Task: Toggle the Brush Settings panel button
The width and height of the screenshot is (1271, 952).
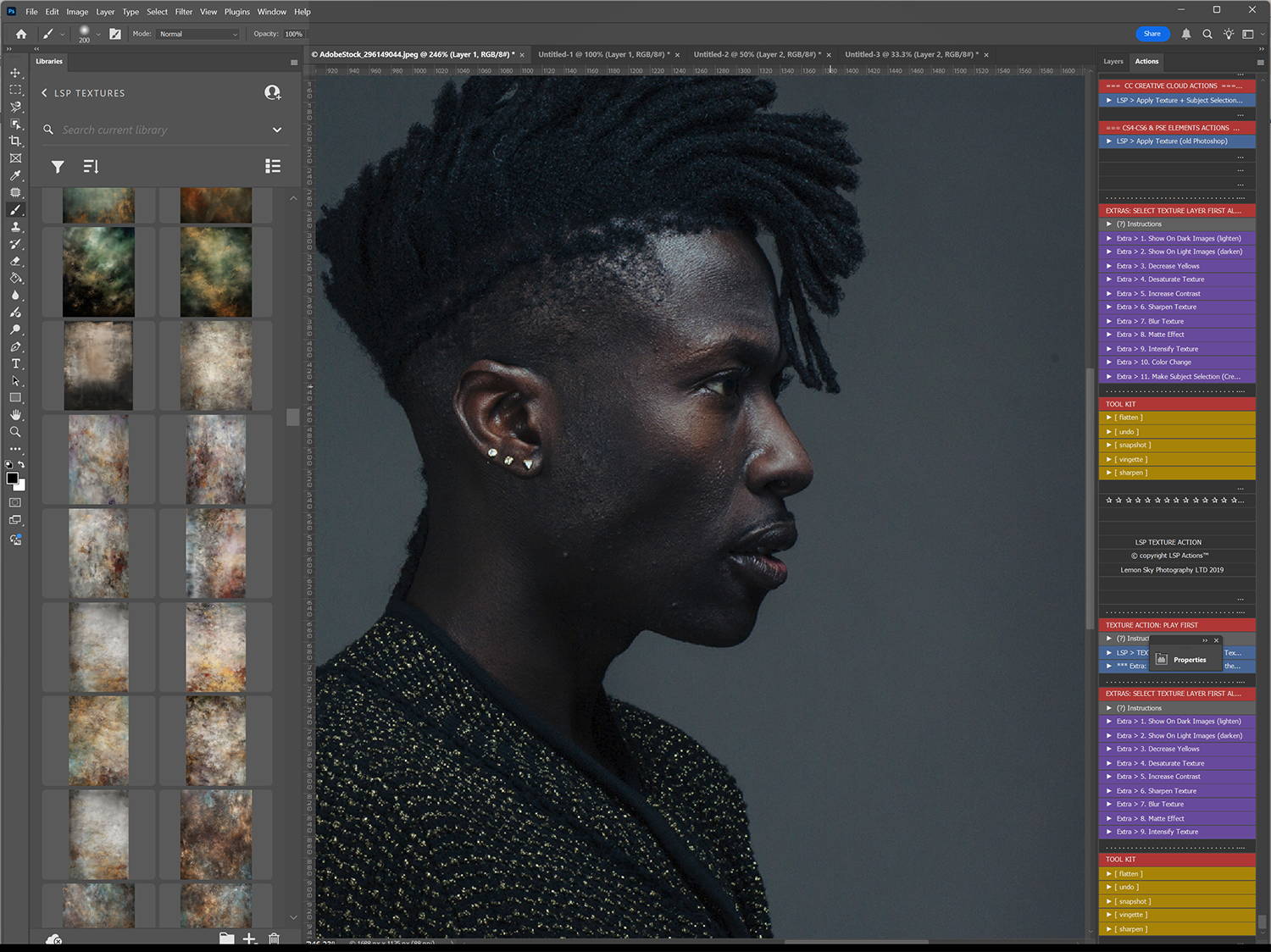Action: click(115, 34)
